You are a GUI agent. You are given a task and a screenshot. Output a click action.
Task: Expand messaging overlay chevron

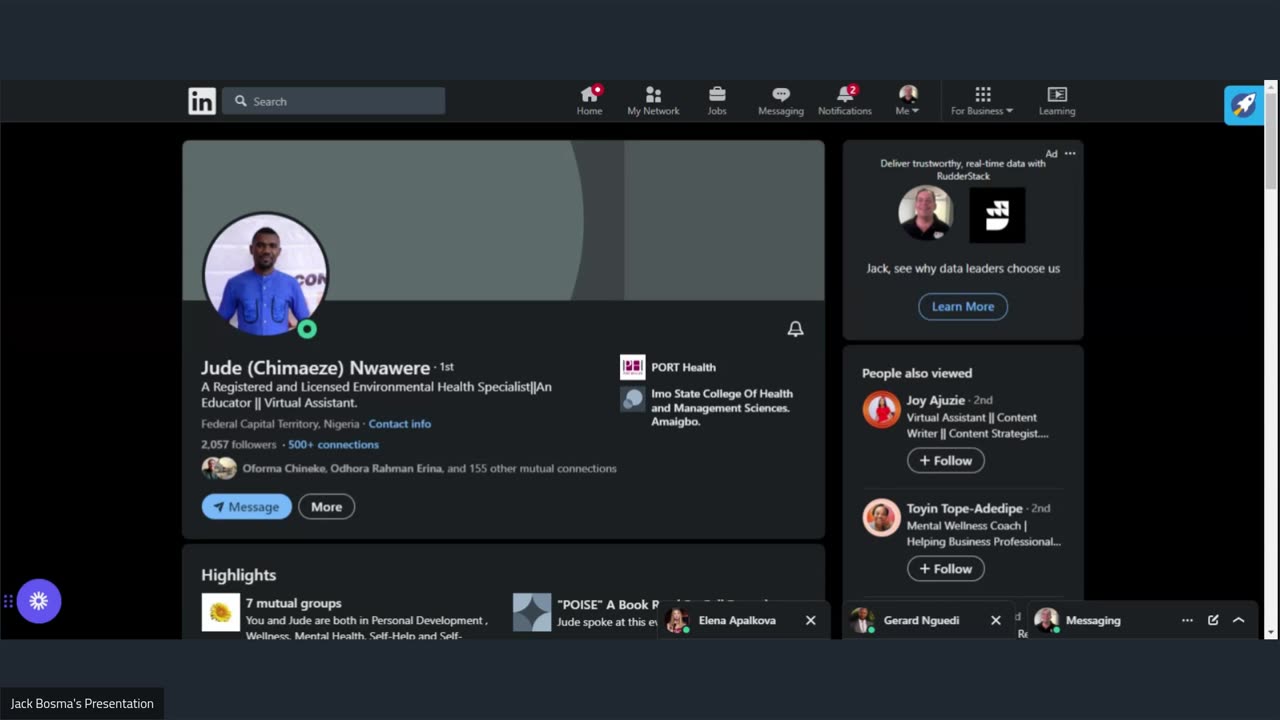point(1238,620)
